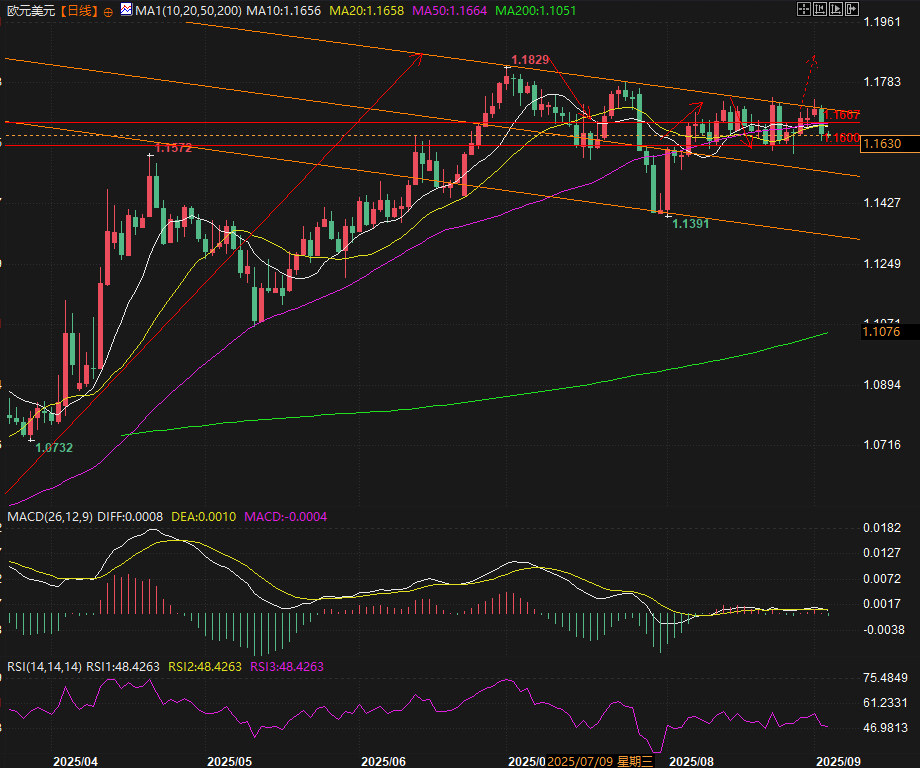The width and height of the screenshot is (920, 768).
Task: Click the 1.1391 low price label
Action: click(x=691, y=224)
